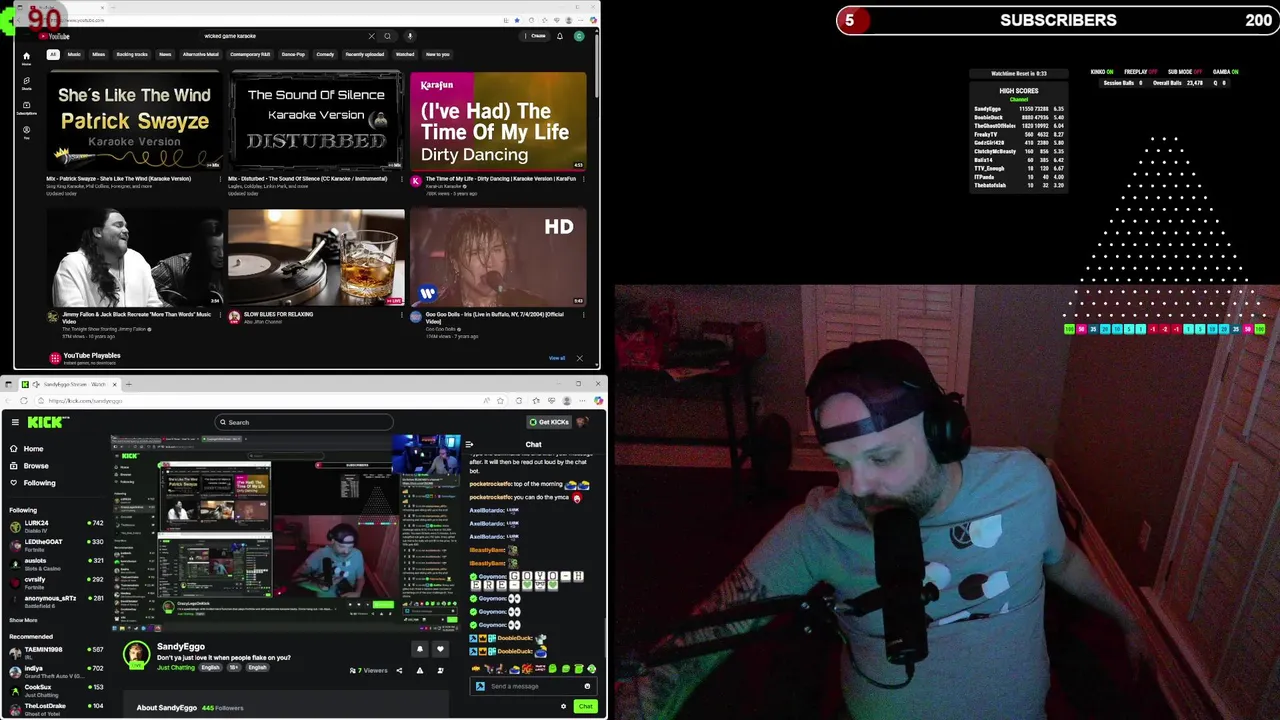The width and height of the screenshot is (1280, 720).
Task: Activate YouTube voice search microphone
Action: coord(409,36)
